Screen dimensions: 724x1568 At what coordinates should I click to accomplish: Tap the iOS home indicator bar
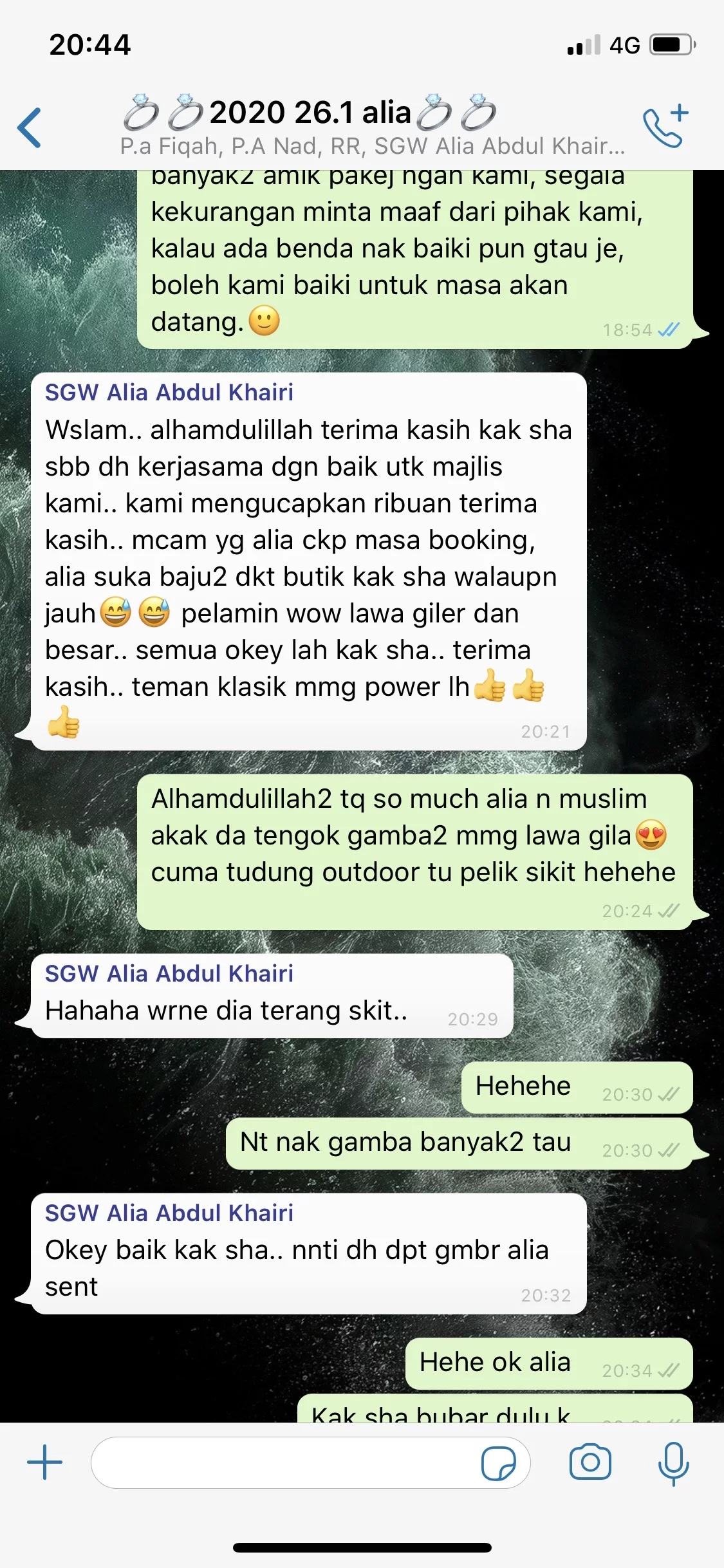click(x=362, y=1547)
